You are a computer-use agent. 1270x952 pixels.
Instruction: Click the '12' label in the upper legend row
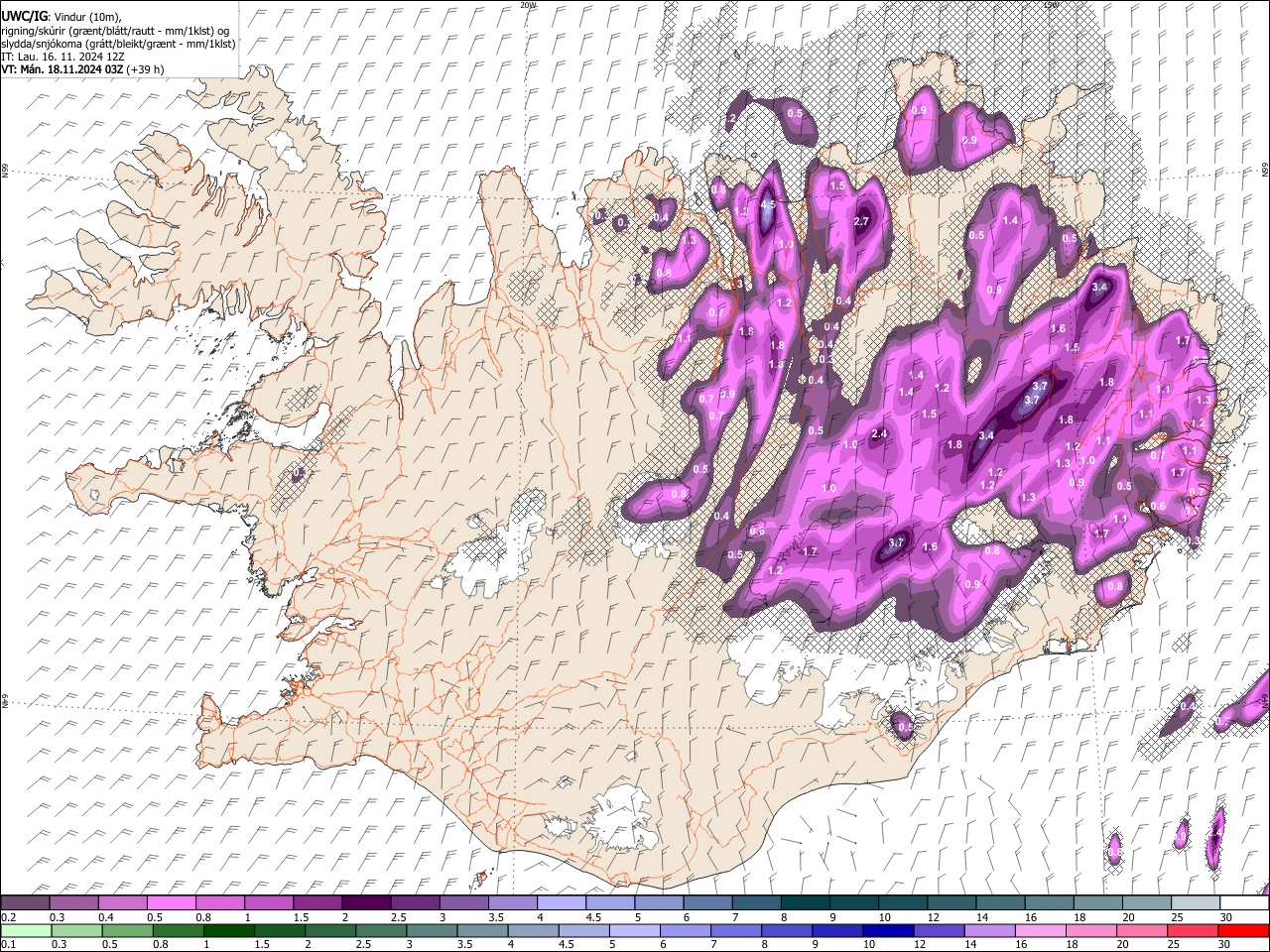(x=934, y=917)
